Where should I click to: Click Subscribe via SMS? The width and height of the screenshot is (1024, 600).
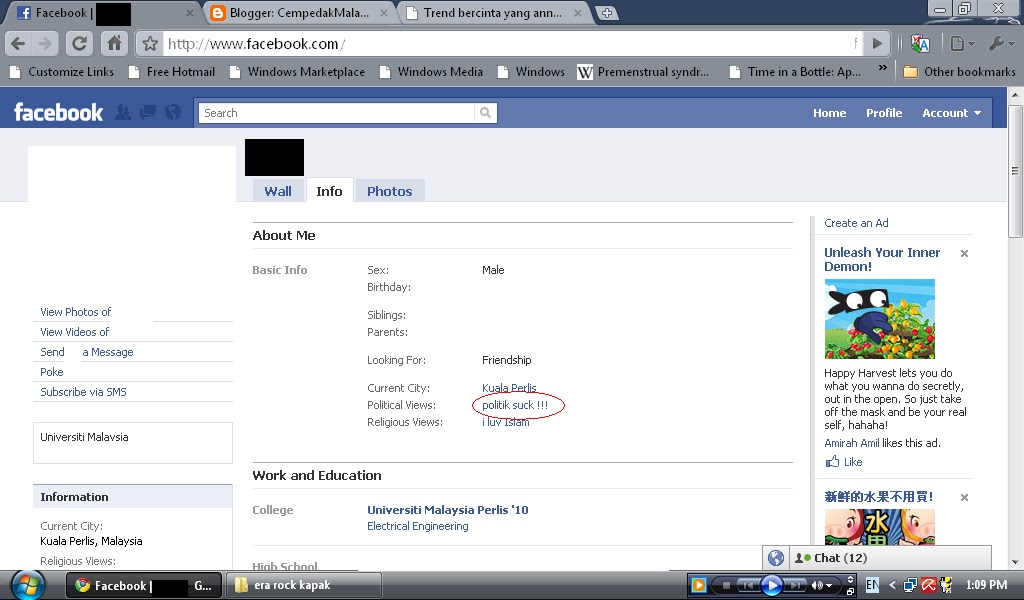[84, 392]
